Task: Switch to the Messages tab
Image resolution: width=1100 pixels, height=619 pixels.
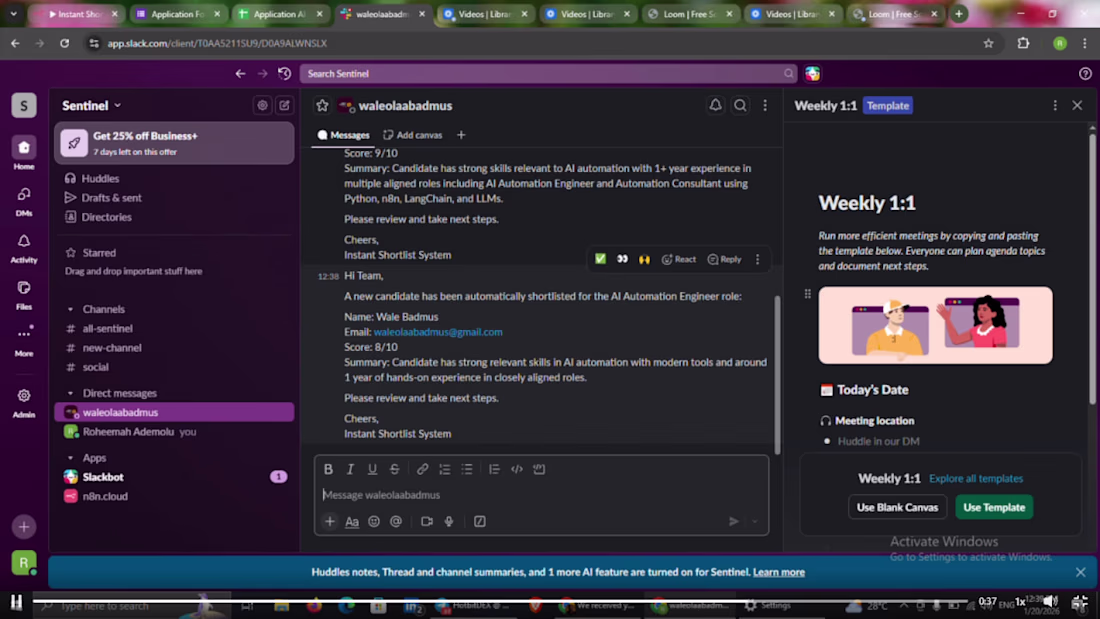Action: (343, 135)
